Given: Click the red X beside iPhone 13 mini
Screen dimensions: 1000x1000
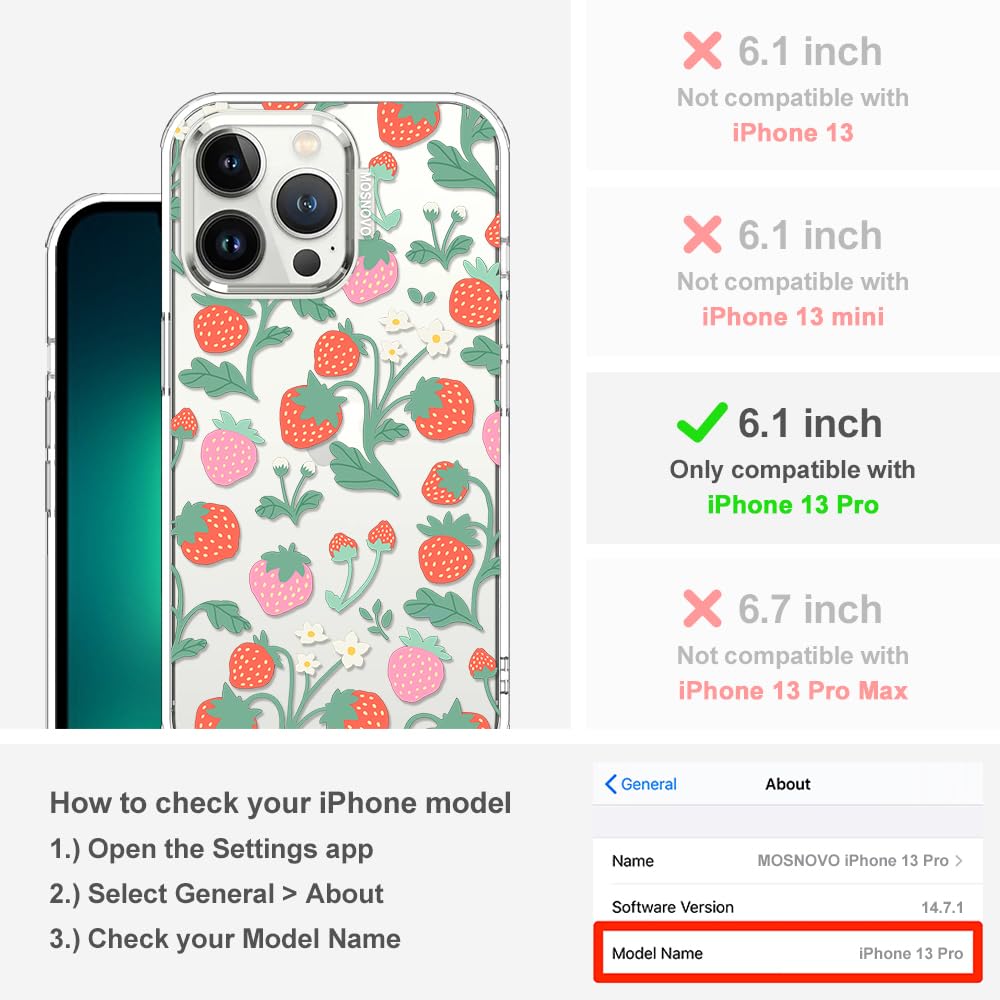Looking at the screenshot, I should [702, 234].
